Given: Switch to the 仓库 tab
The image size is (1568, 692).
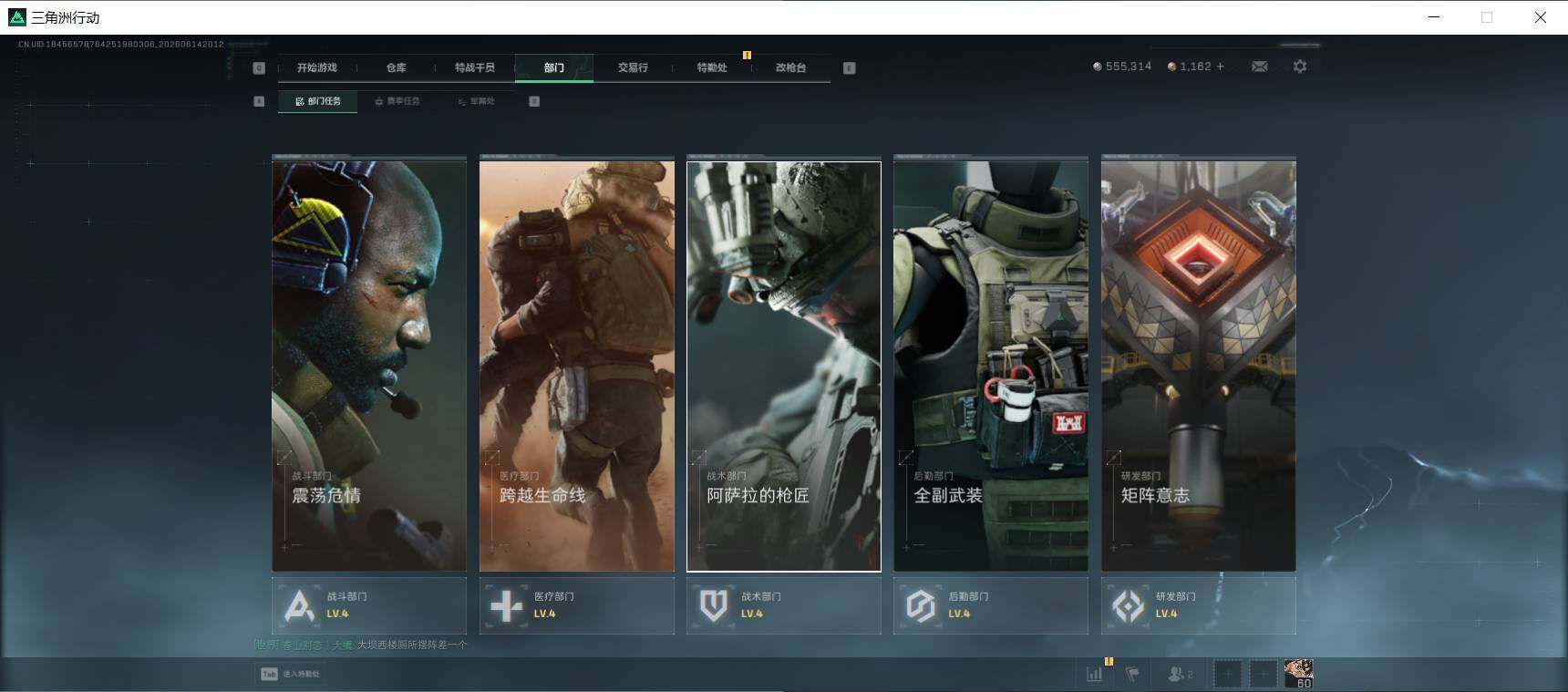Looking at the screenshot, I should (x=396, y=67).
